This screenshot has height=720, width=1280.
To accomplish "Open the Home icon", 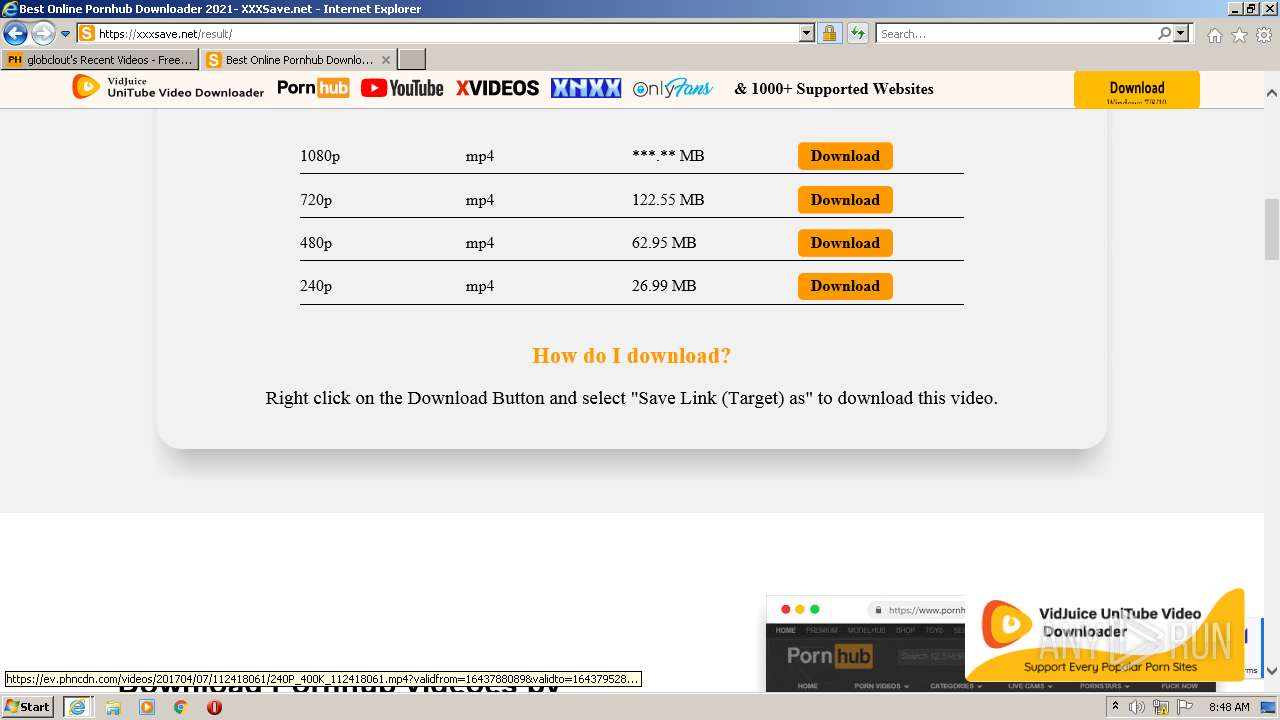I will [1214, 35].
